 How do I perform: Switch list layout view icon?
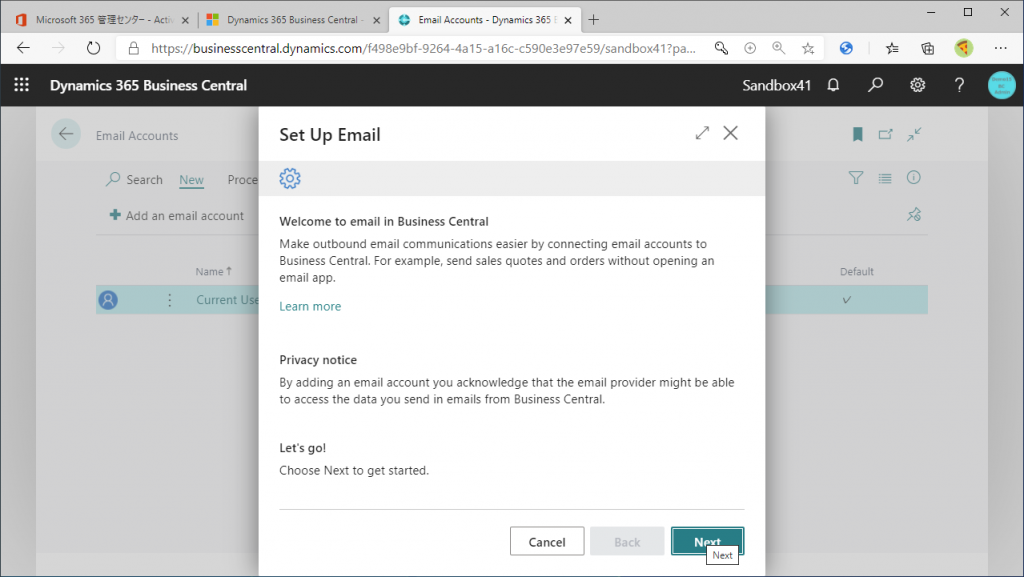click(x=885, y=178)
